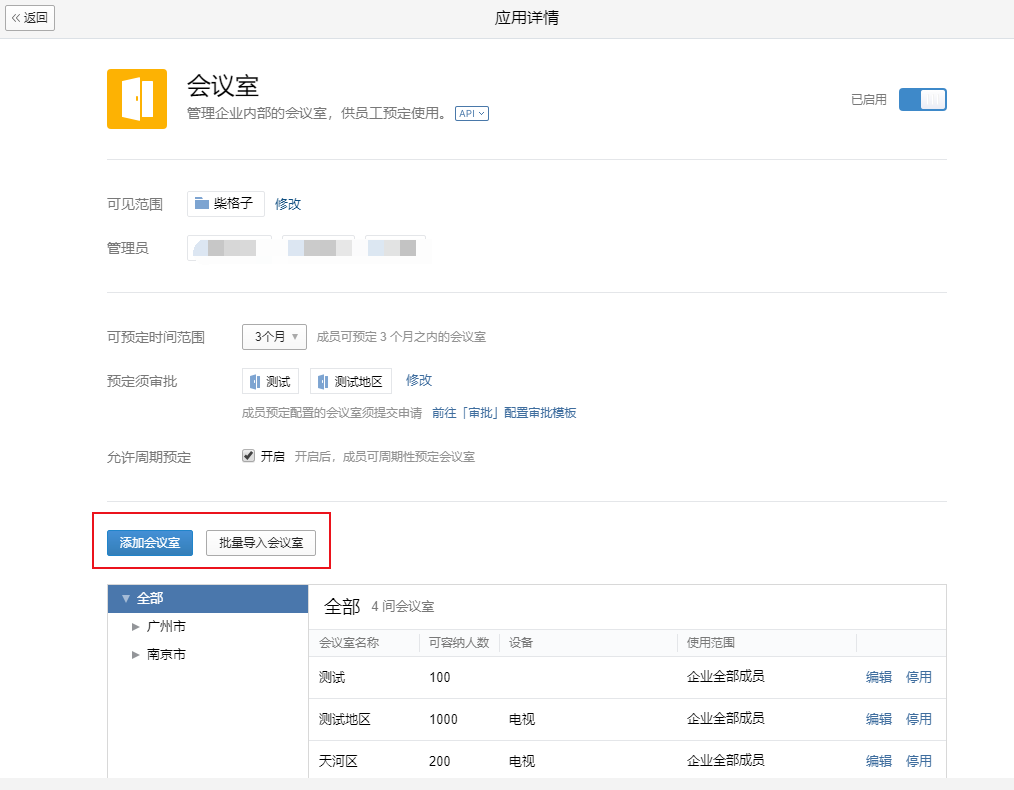1014x790 pixels.
Task: Click 停用 for 天河区 room
Action: 918,761
